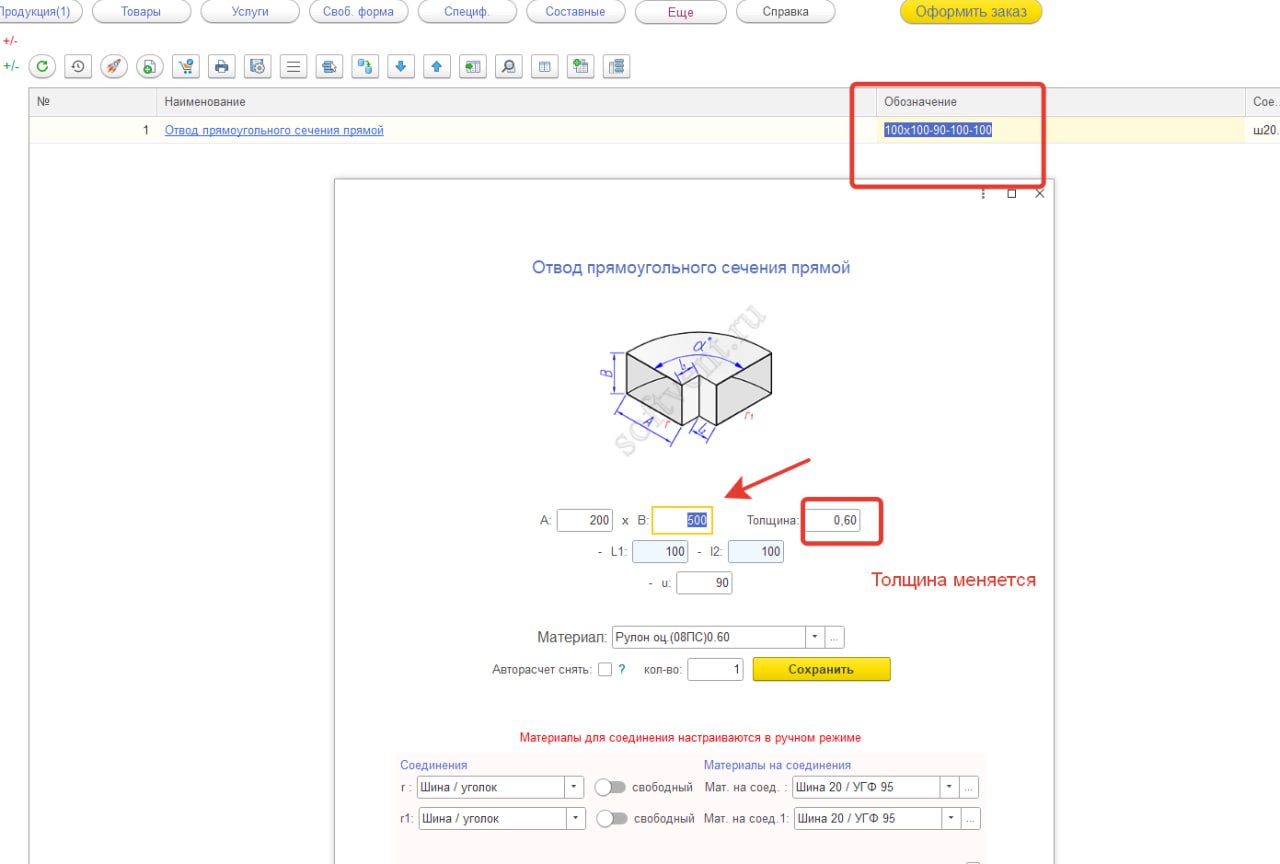Screen dimensions: 1280x864
Task: Click the Материал text field
Action: tap(708, 637)
